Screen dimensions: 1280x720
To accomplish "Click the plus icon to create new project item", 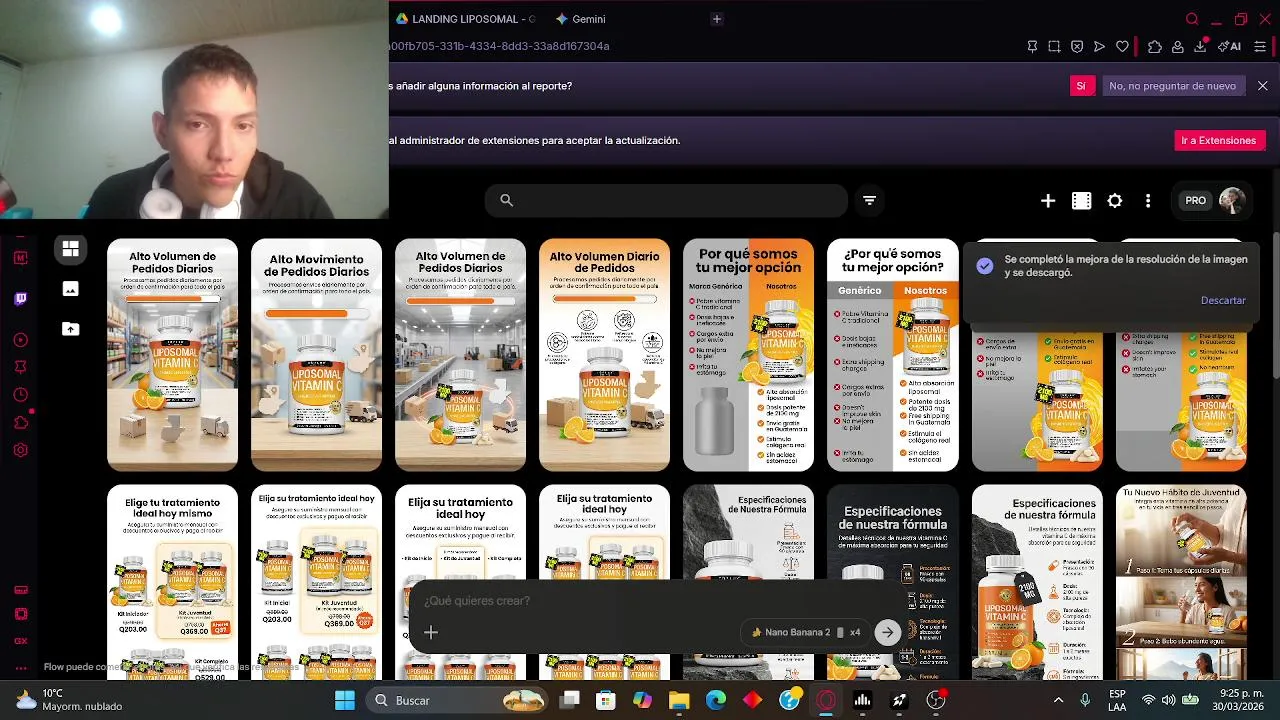I will point(1048,201).
